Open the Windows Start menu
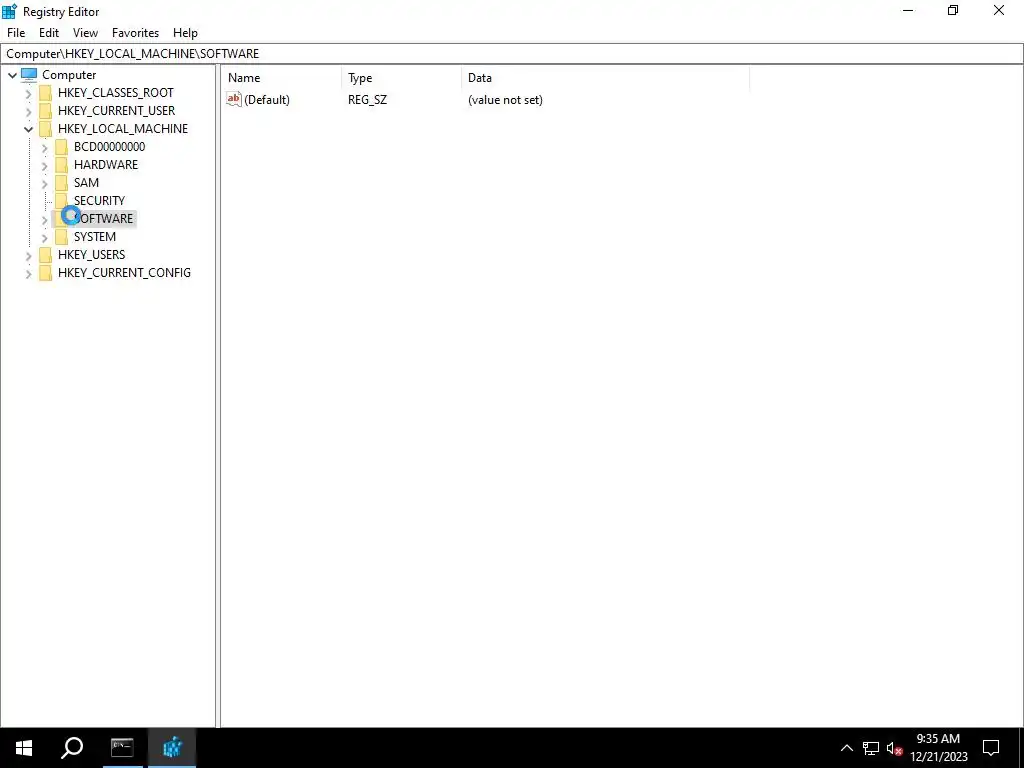 (x=24, y=748)
